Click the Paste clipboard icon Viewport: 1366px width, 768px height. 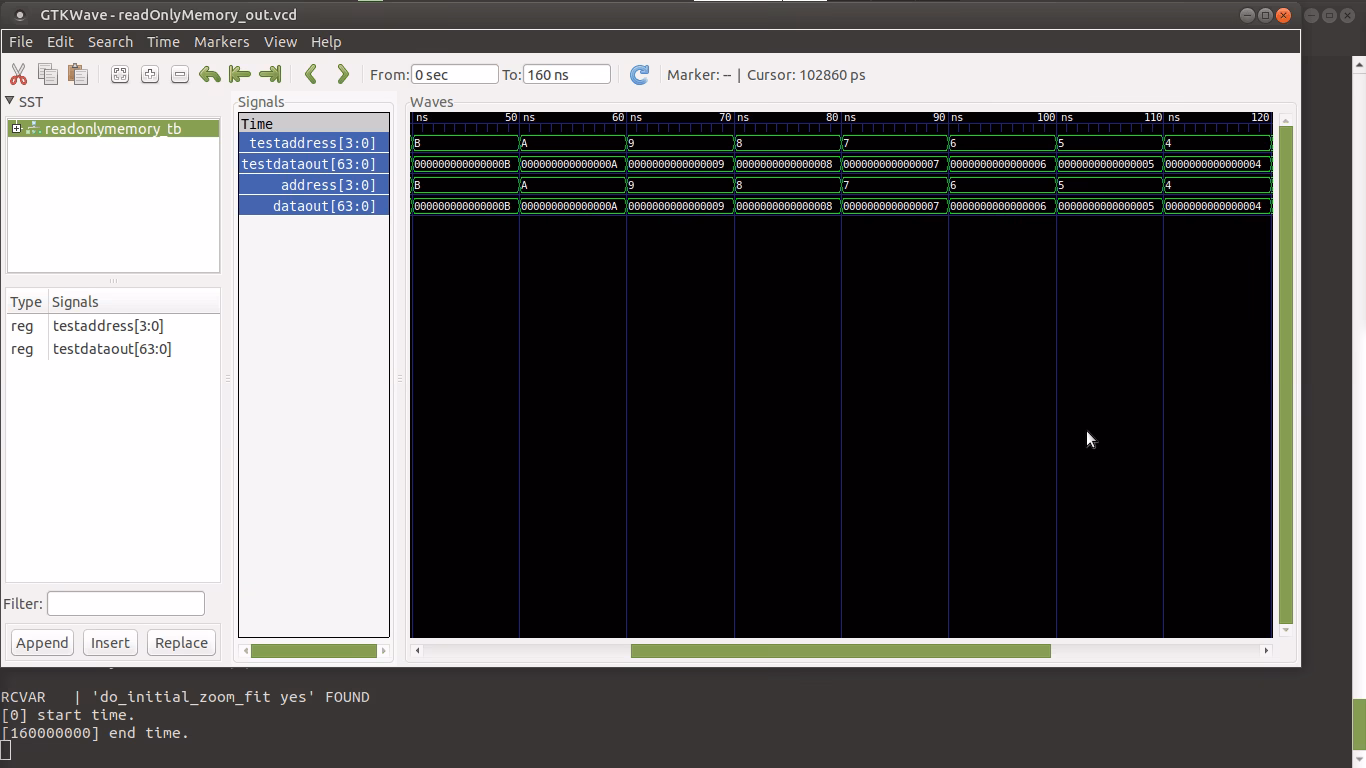click(x=77, y=74)
